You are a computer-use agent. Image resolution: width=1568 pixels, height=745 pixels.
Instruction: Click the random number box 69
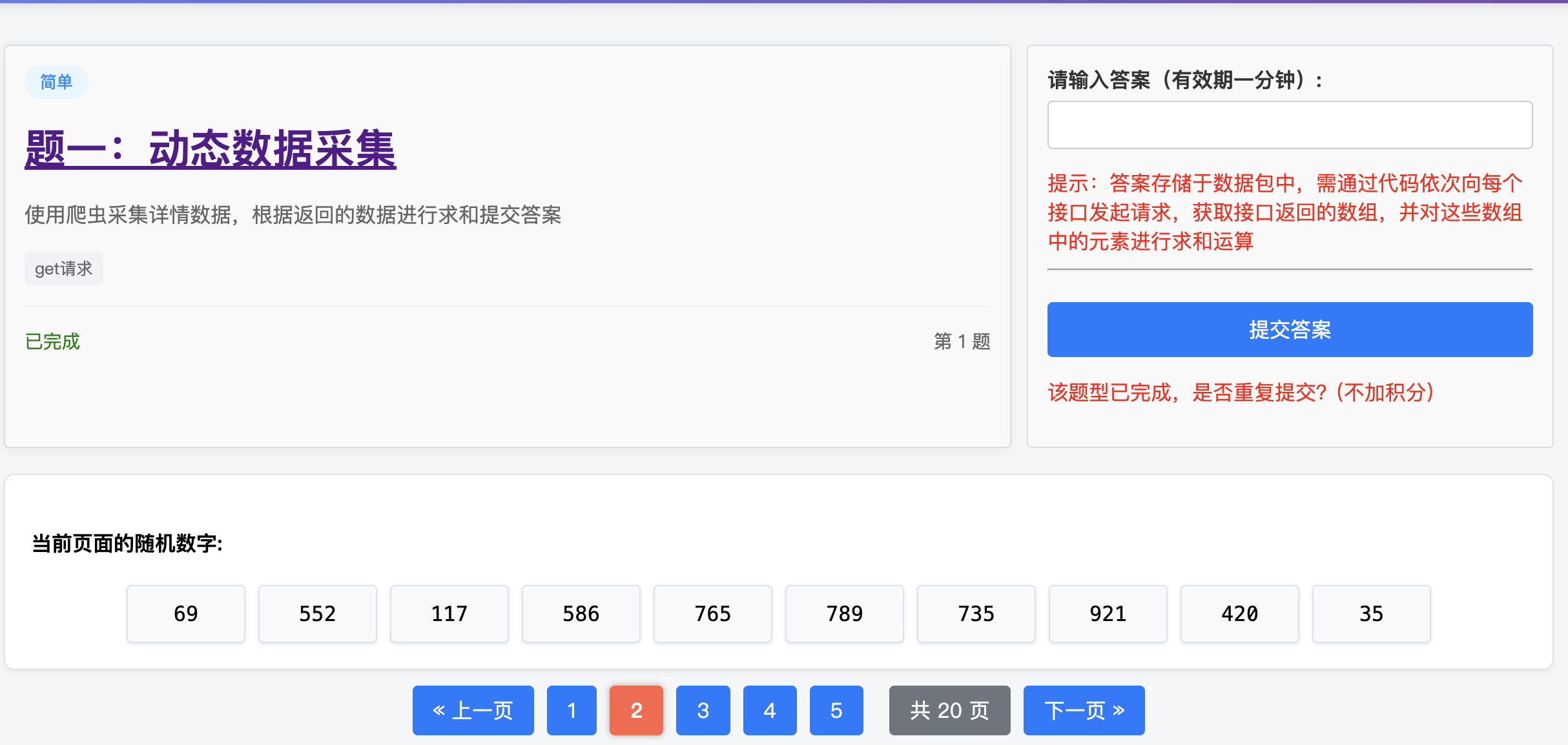(186, 613)
